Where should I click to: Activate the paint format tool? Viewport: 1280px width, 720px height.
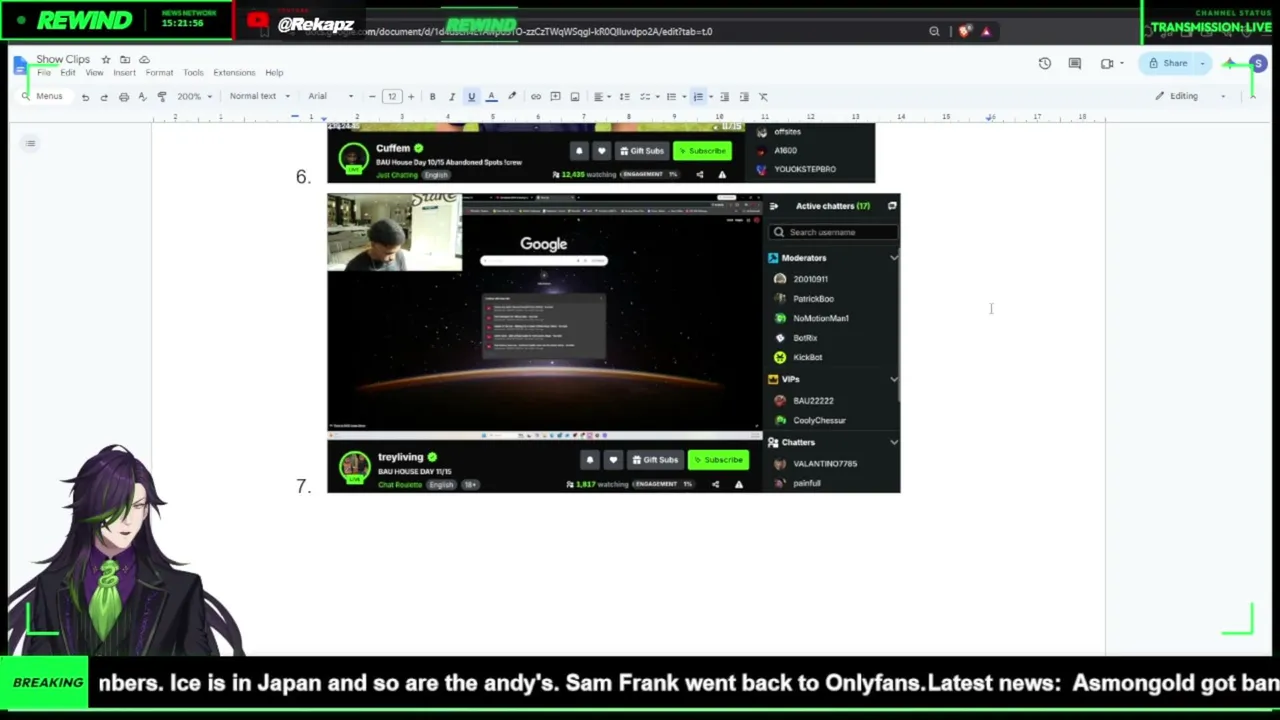162,97
